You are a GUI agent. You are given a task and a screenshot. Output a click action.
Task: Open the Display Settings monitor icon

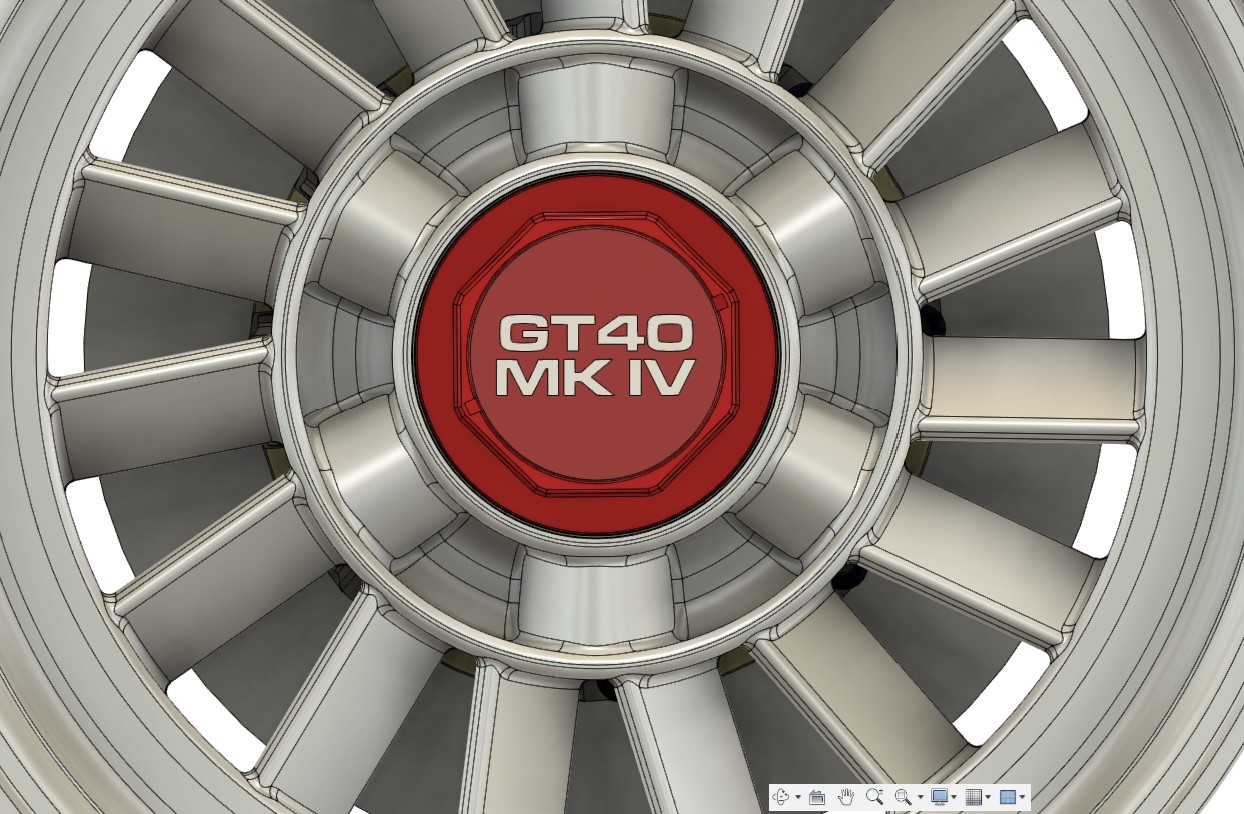click(939, 797)
